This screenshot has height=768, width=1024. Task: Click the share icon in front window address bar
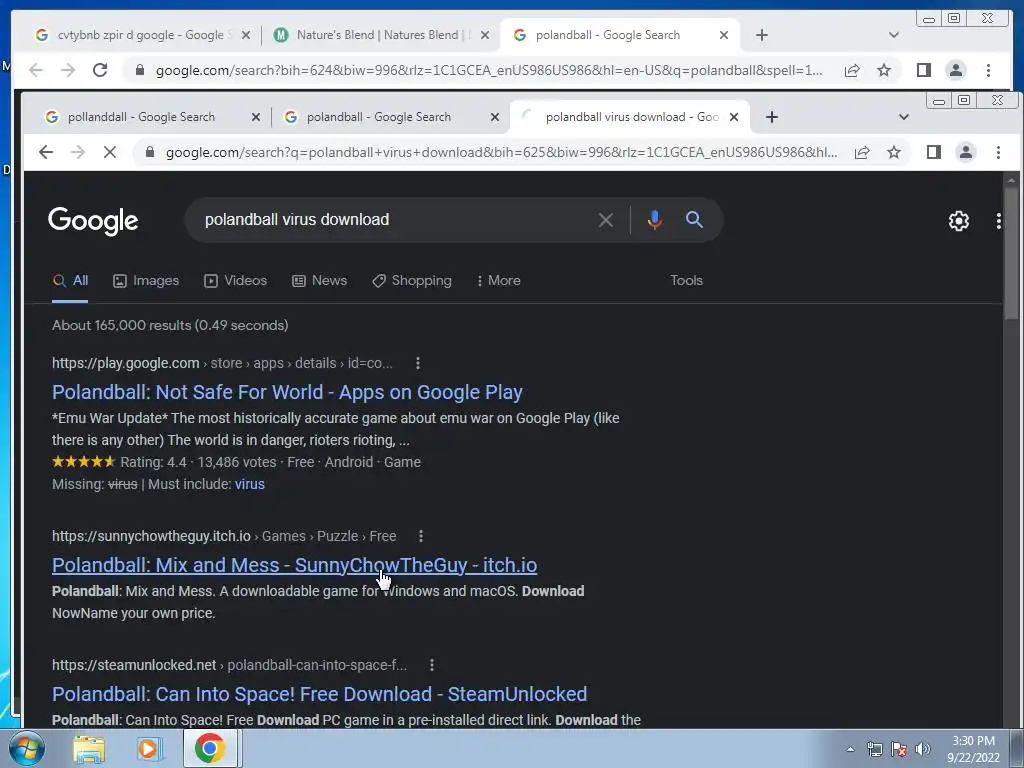862,152
